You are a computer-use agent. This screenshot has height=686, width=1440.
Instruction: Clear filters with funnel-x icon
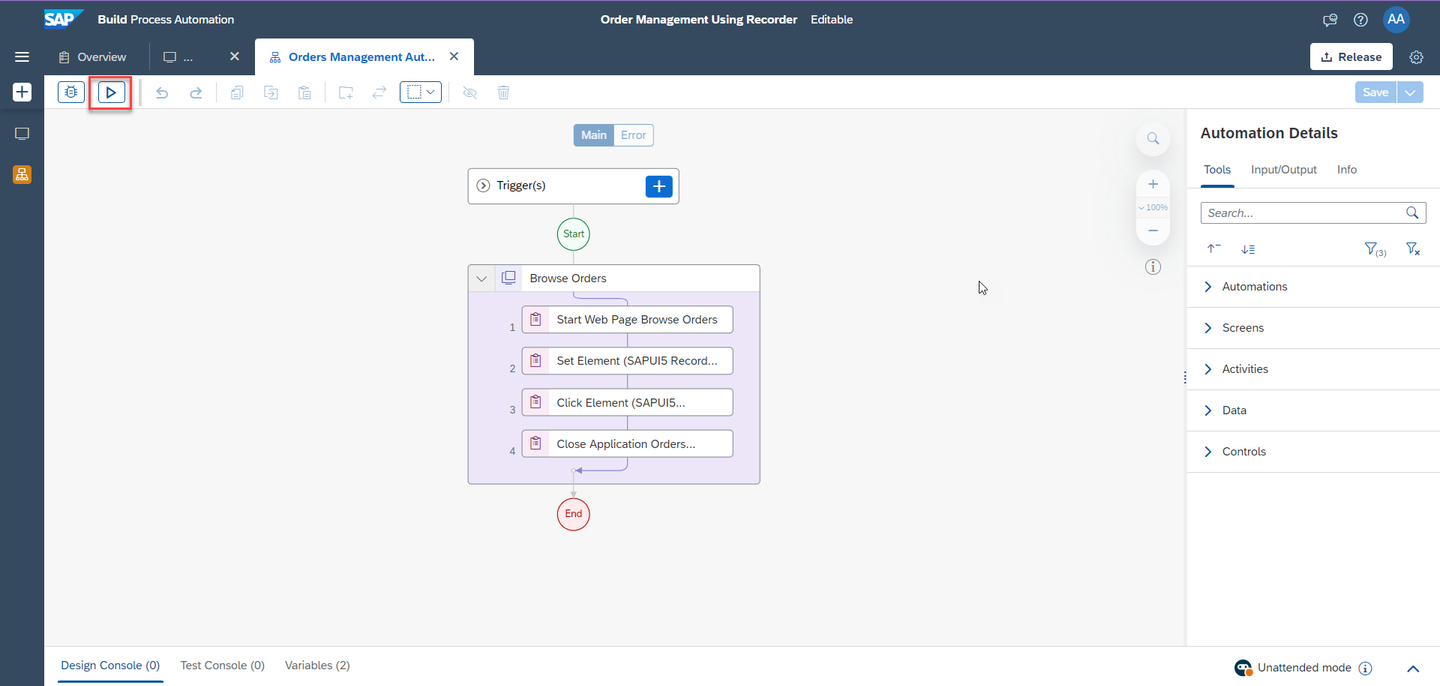point(1413,249)
